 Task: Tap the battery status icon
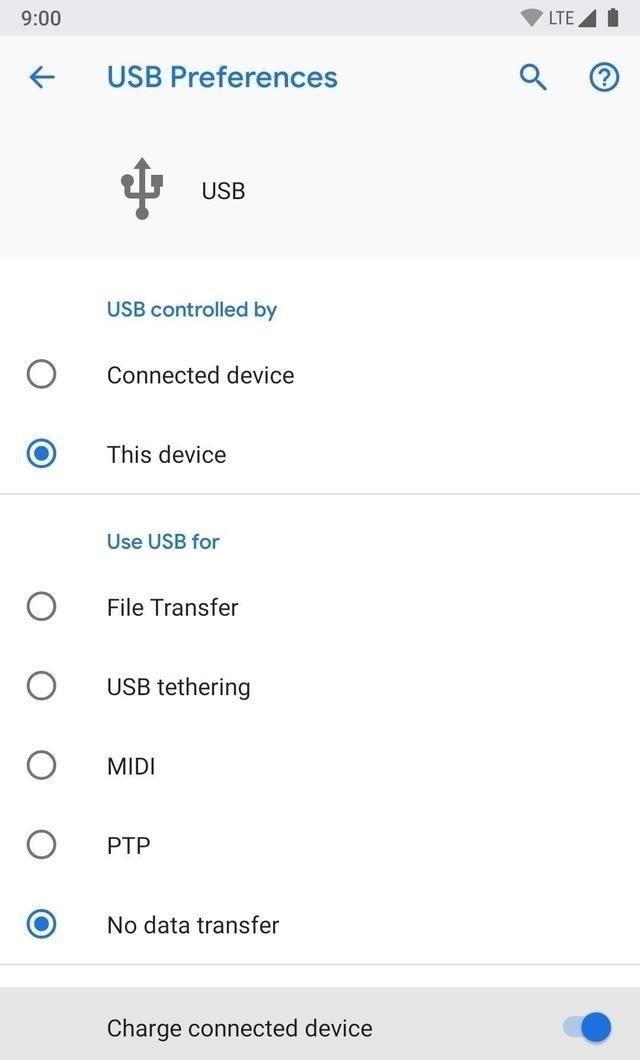pyautogui.click(x=612, y=18)
